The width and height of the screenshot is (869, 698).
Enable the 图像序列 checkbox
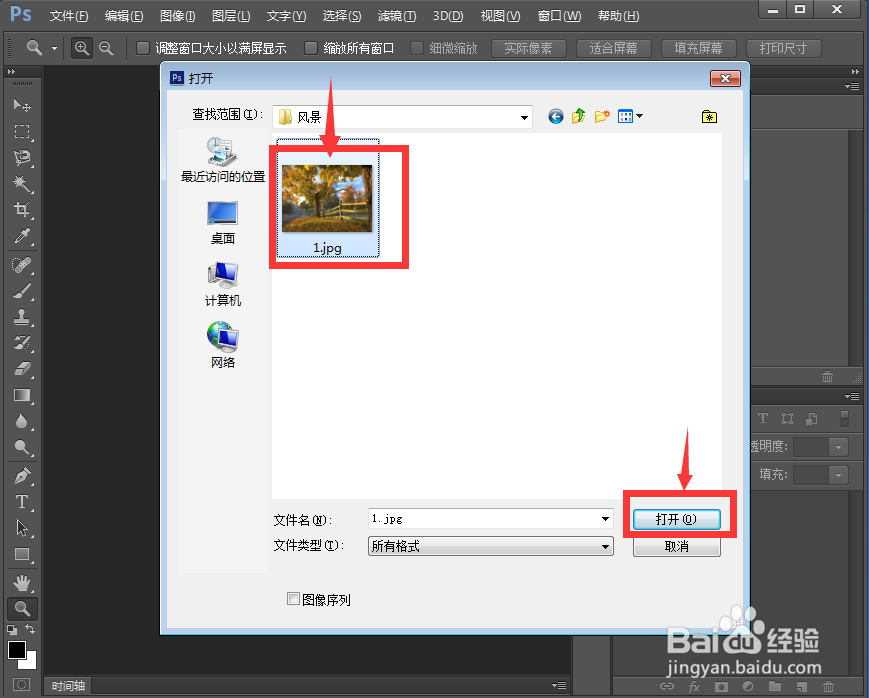(x=293, y=598)
